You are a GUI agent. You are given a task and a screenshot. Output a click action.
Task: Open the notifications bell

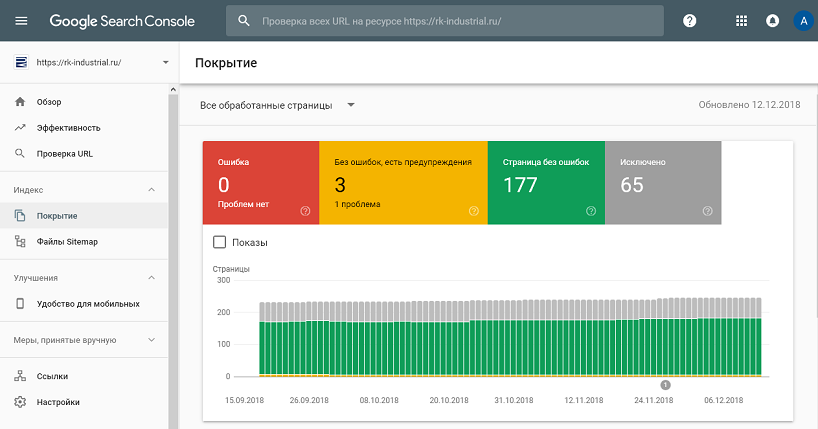(x=773, y=21)
